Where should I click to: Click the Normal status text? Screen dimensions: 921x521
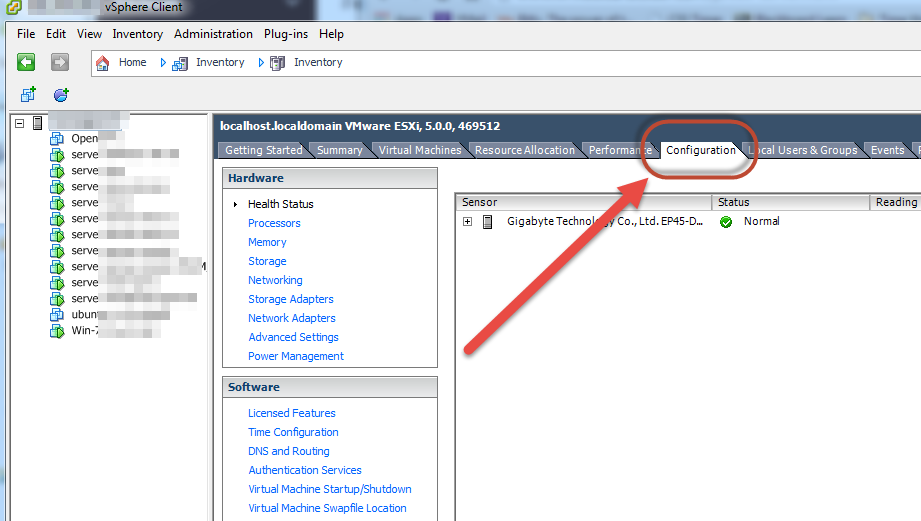[762, 221]
